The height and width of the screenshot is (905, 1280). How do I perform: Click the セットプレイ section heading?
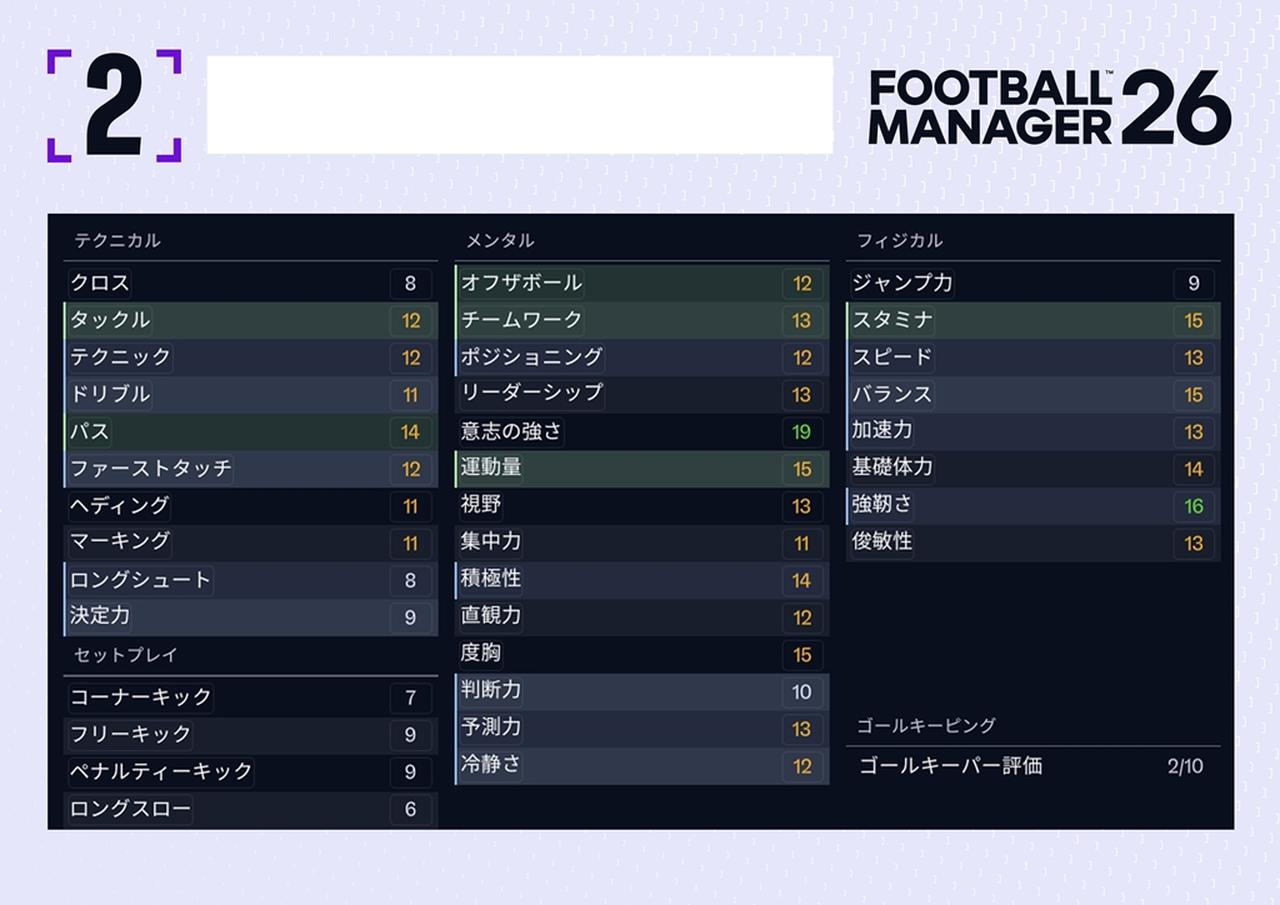pos(126,655)
